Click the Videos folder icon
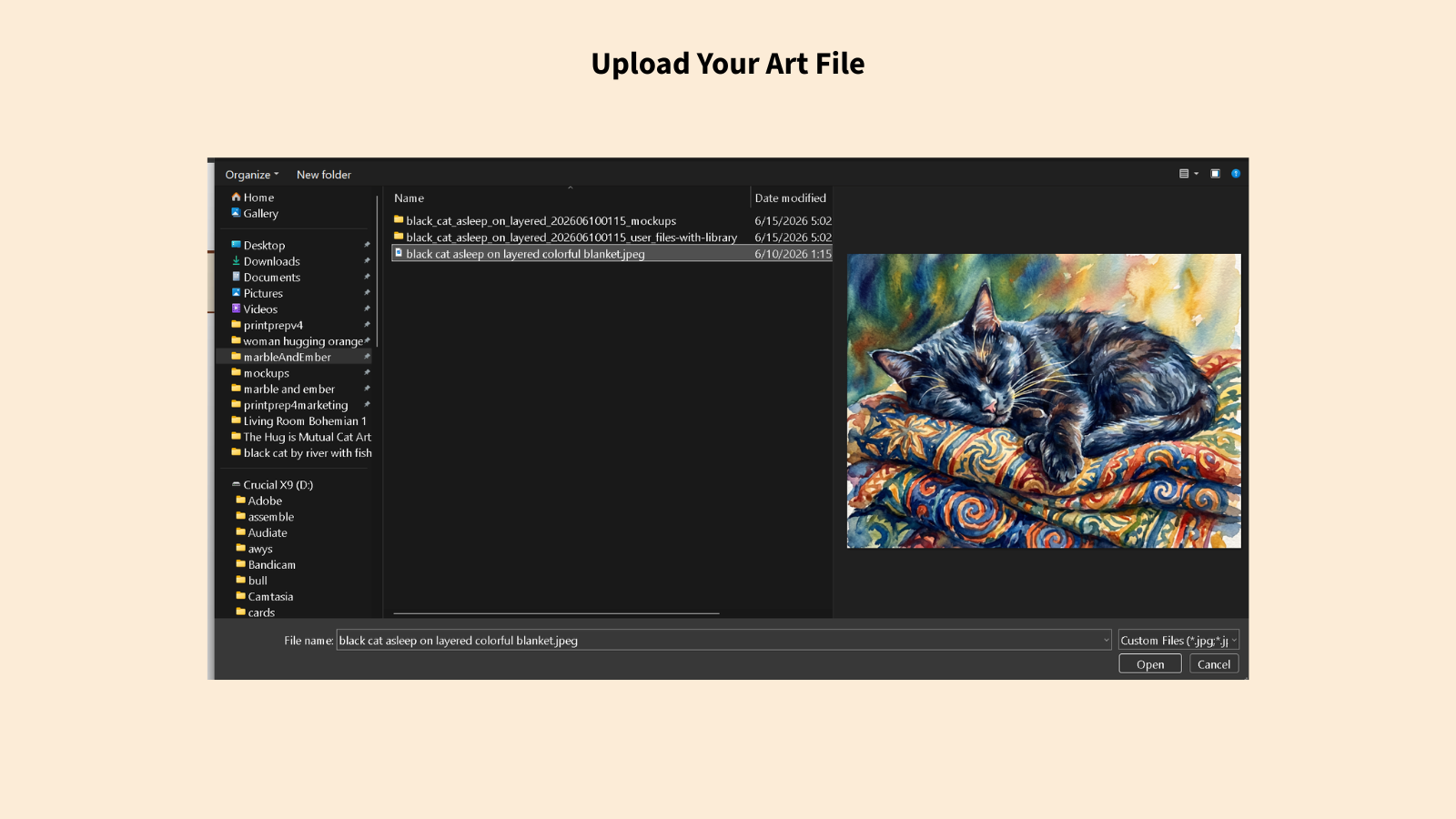 tap(236, 308)
